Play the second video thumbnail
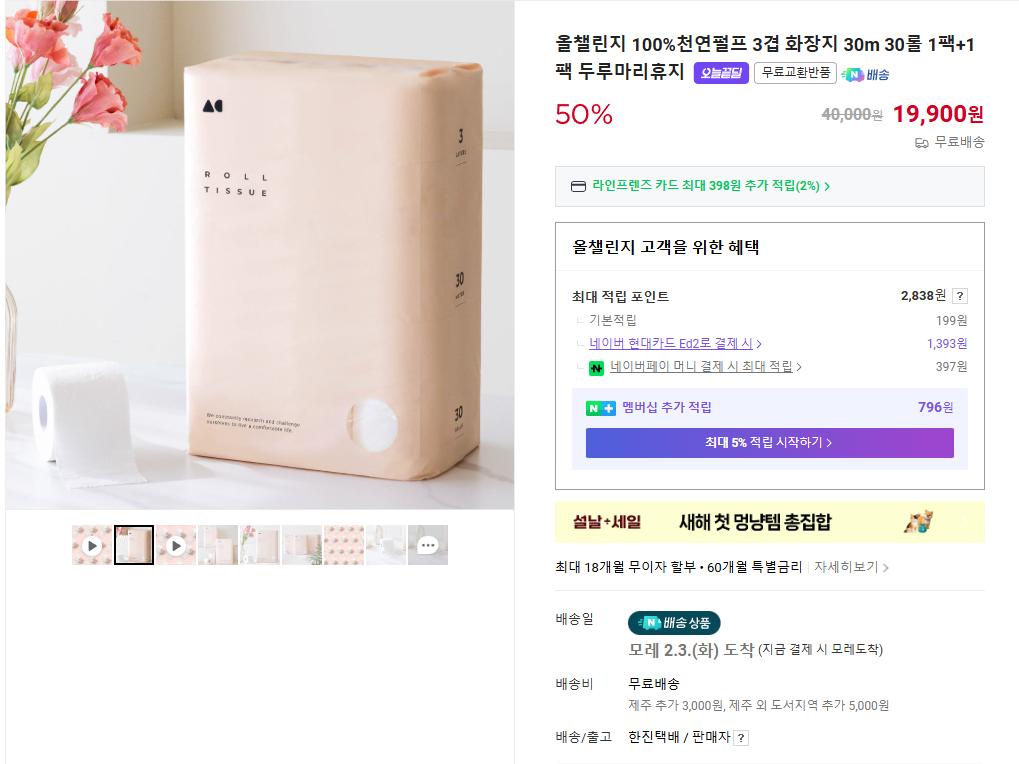 (x=176, y=546)
